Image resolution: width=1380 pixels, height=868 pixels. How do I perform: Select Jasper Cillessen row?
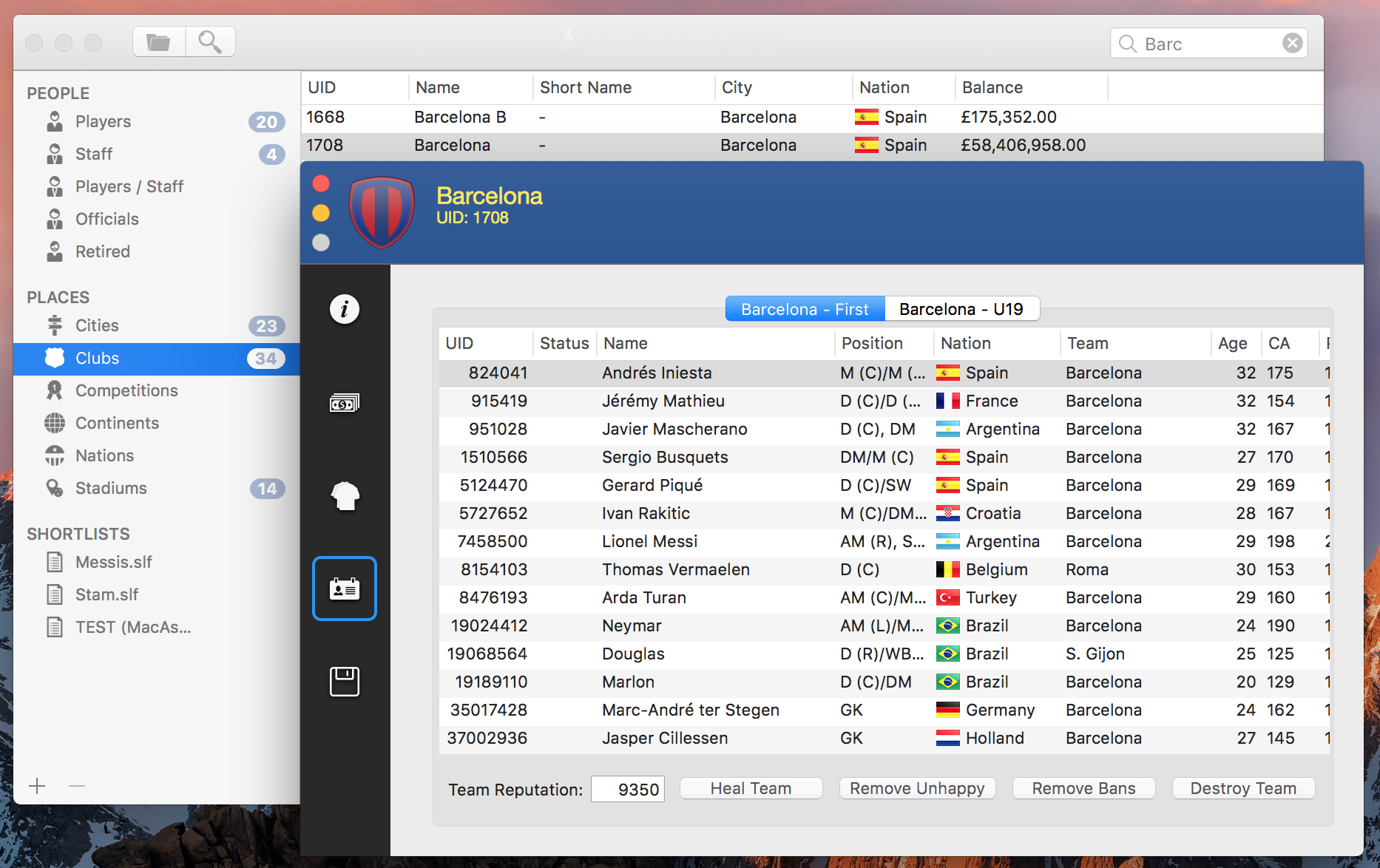[884, 738]
